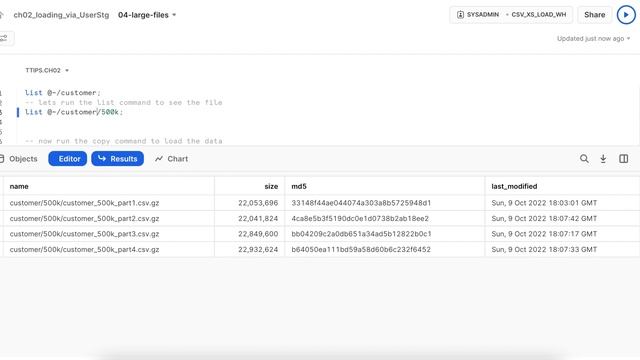Change the TTIPS.CH02 database context
This screenshot has width=640, height=360.
47,70
